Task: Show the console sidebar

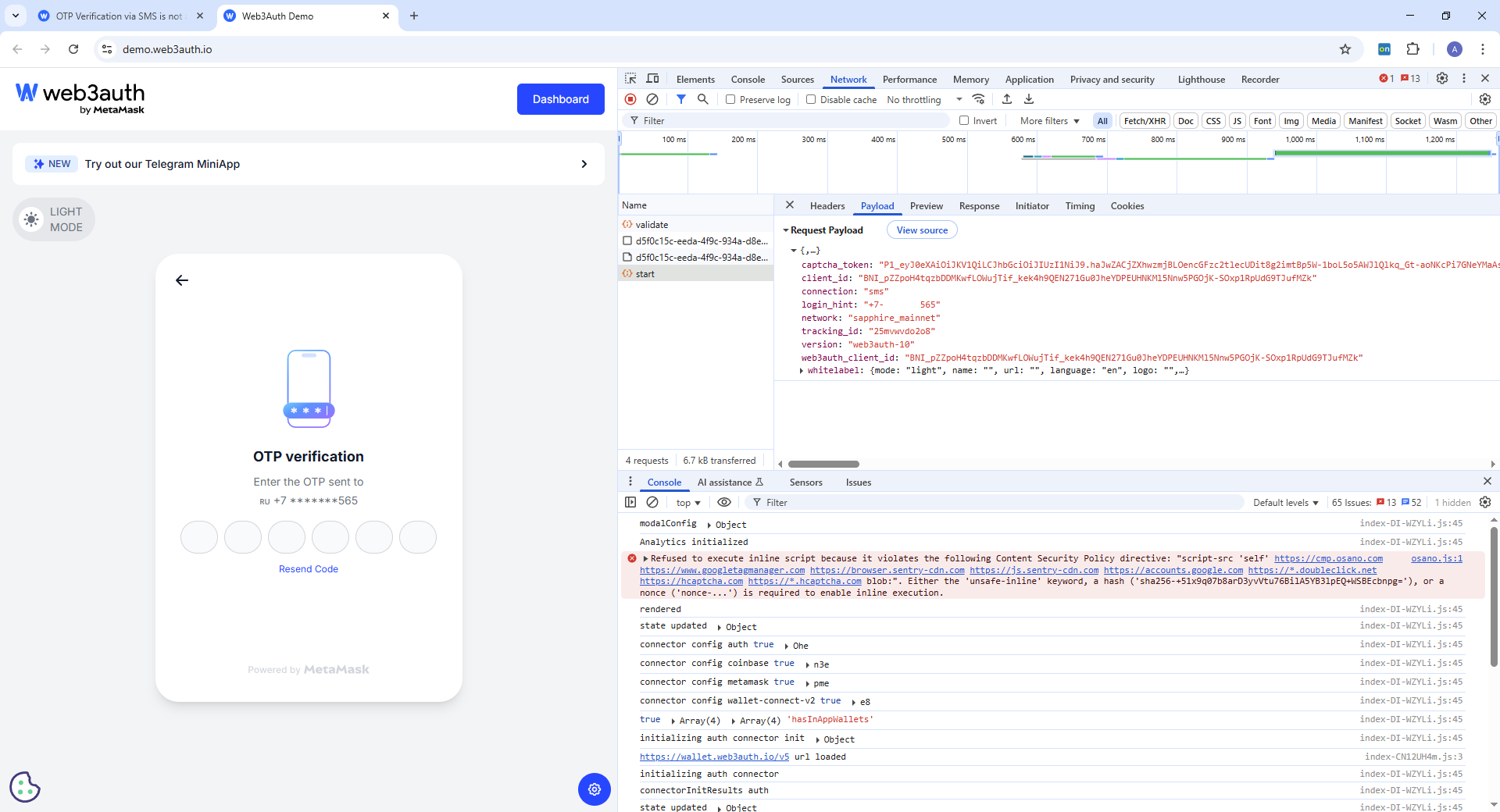Action: (x=630, y=502)
